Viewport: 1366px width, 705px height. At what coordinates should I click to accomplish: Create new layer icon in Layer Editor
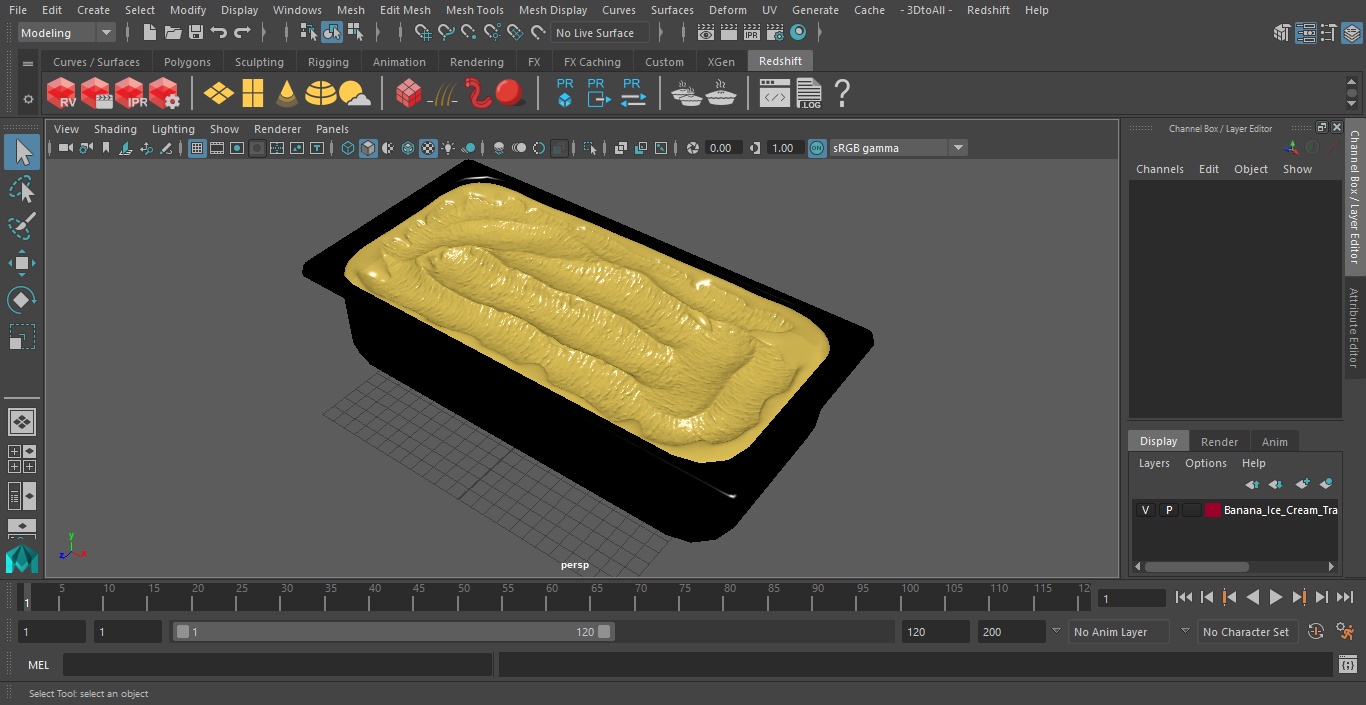coord(1302,484)
